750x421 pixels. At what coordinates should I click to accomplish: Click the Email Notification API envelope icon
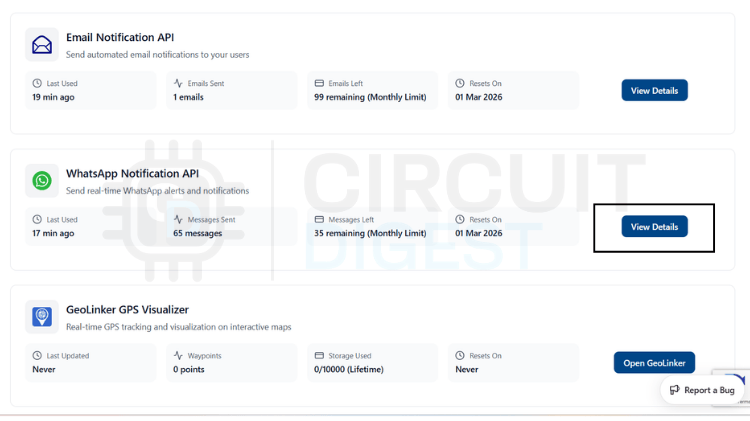point(42,45)
